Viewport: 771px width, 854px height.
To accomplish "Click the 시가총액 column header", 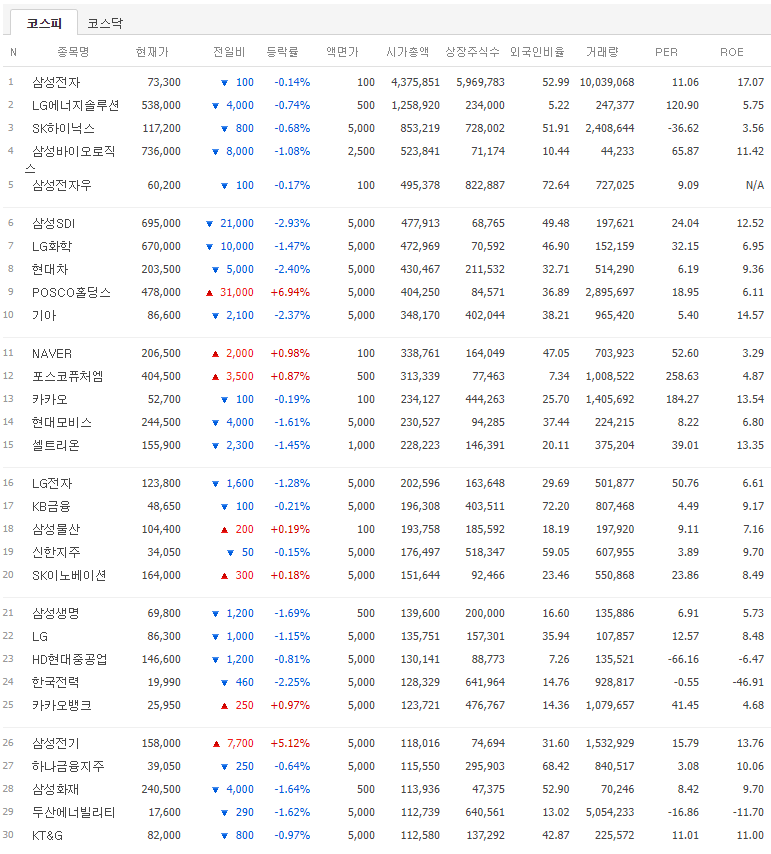I will pyautogui.click(x=407, y=52).
